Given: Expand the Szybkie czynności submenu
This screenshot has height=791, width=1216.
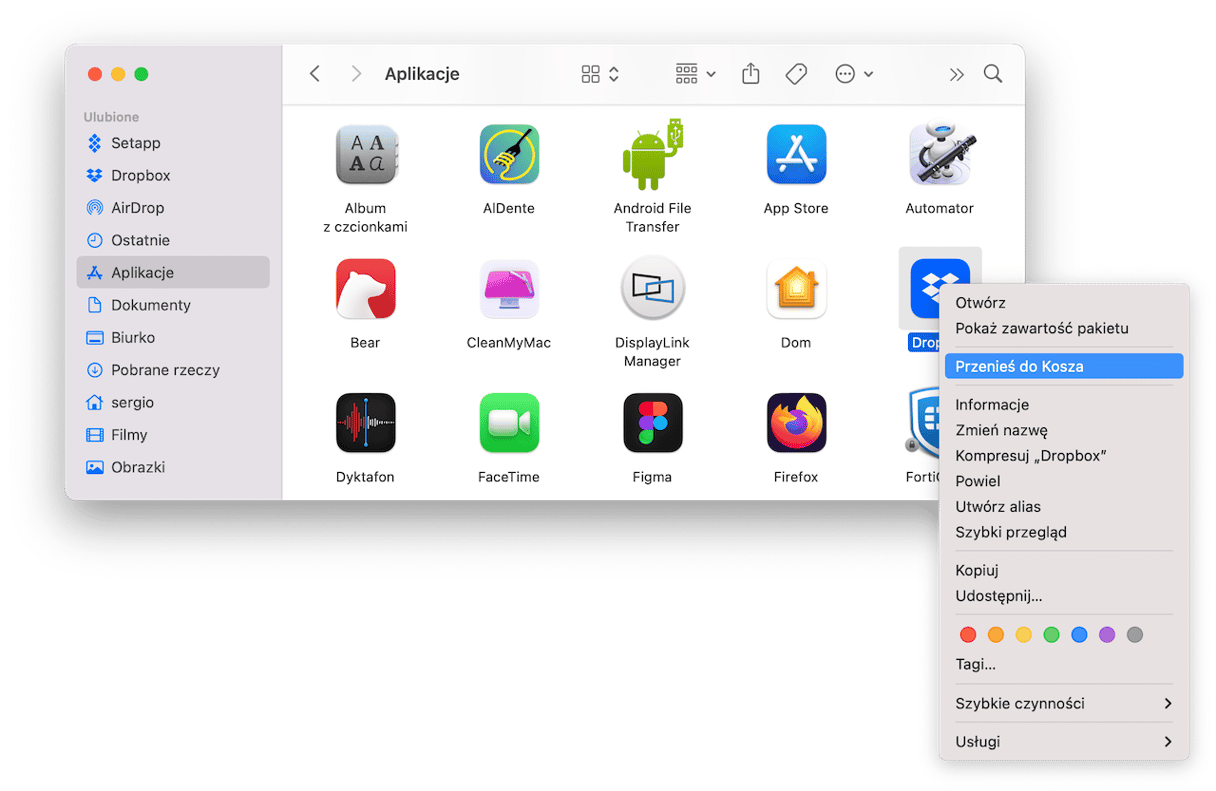Looking at the screenshot, I should pyautogui.click(x=1063, y=703).
